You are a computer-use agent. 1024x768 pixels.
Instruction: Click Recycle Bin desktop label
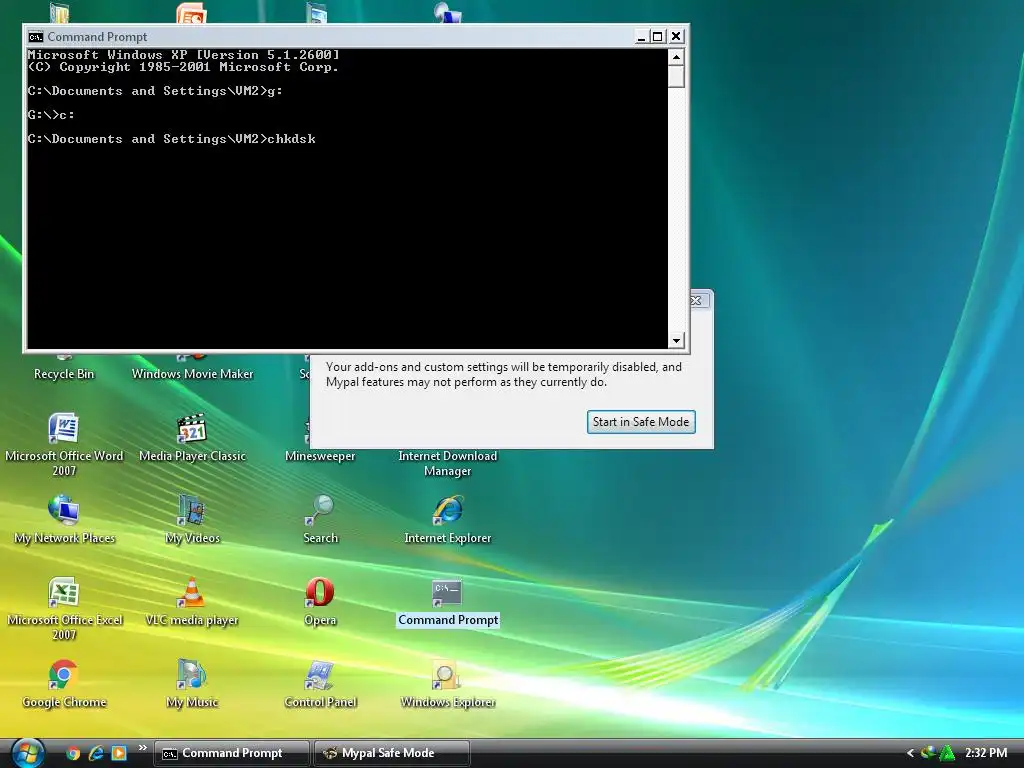point(64,374)
